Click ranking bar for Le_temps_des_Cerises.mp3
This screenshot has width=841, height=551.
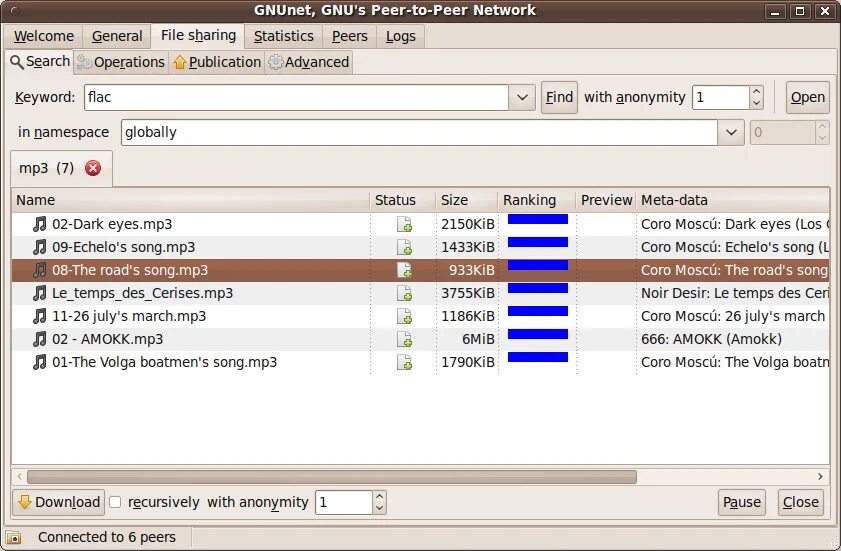pos(537,288)
